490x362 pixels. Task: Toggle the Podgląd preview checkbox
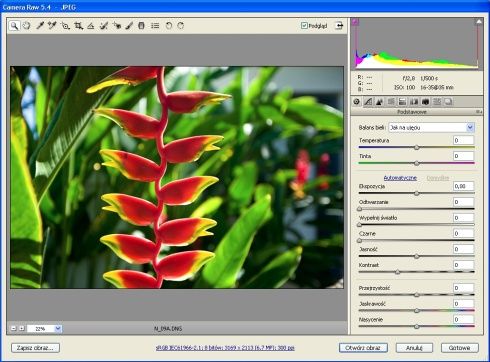pos(304,26)
